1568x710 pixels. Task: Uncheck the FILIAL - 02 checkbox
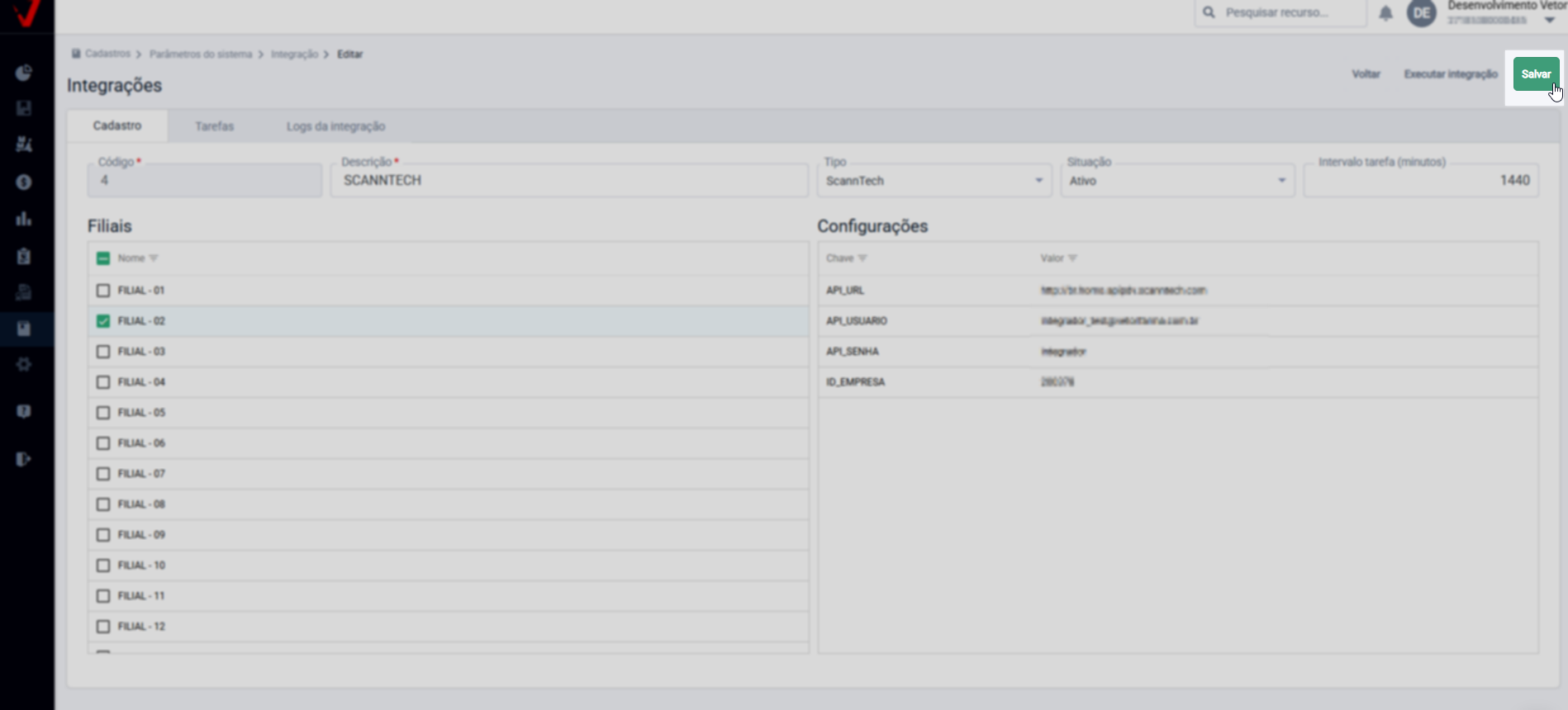coord(103,321)
